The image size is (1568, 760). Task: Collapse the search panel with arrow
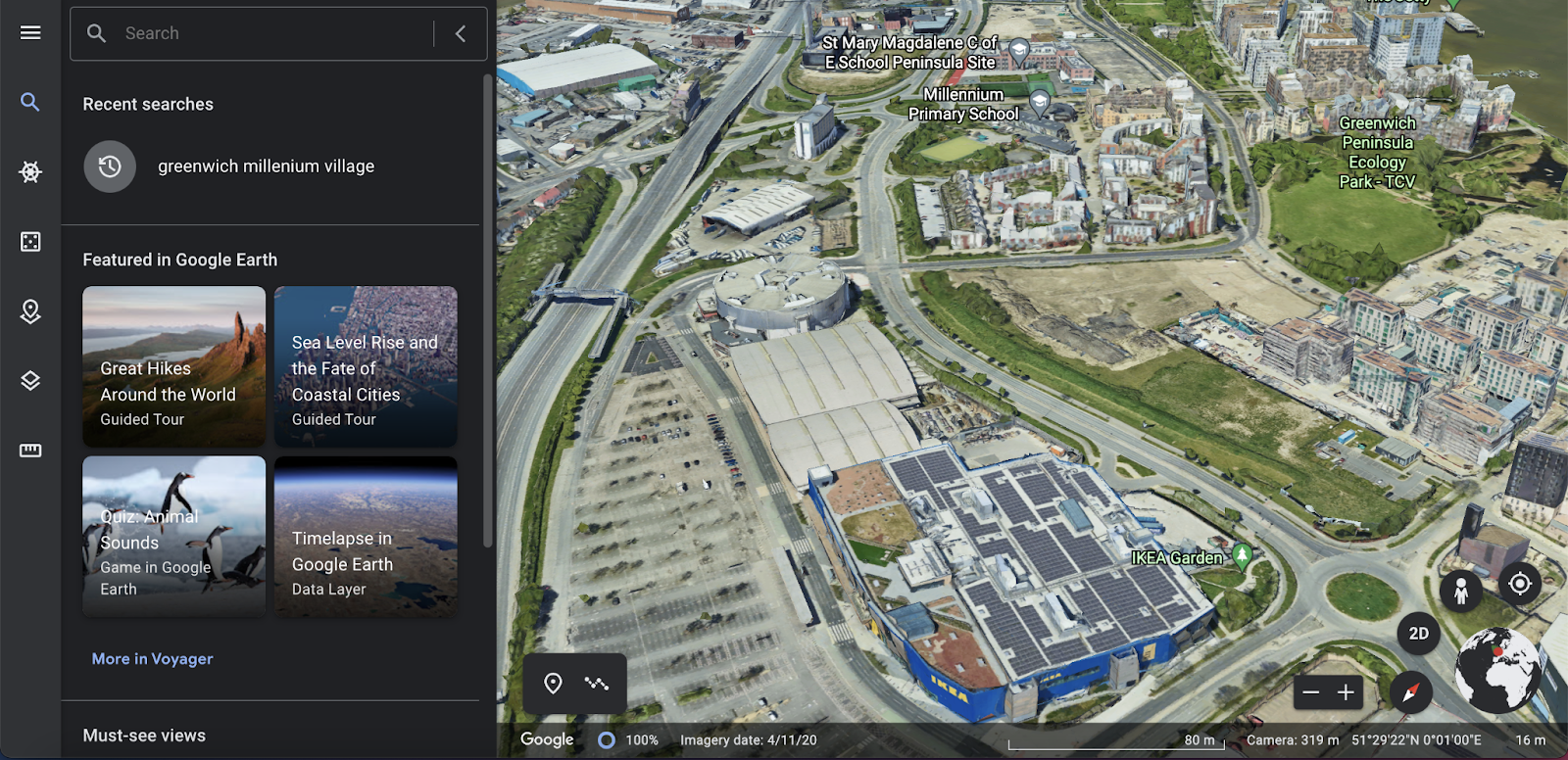pyautogui.click(x=461, y=33)
